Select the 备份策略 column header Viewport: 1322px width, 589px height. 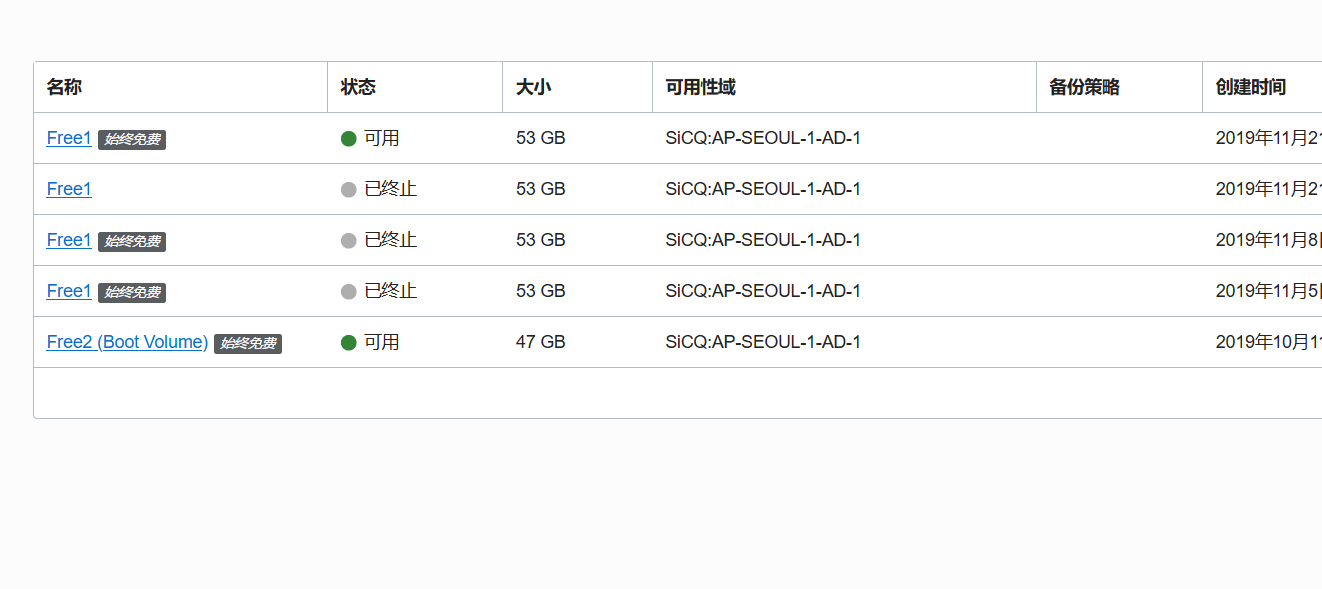click(1084, 87)
